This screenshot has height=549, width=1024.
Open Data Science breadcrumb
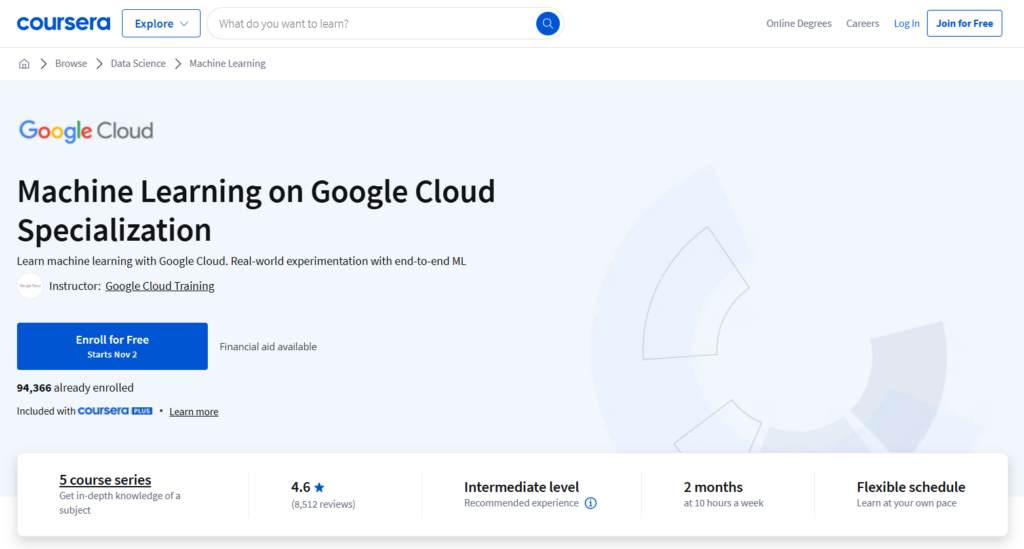[138, 63]
